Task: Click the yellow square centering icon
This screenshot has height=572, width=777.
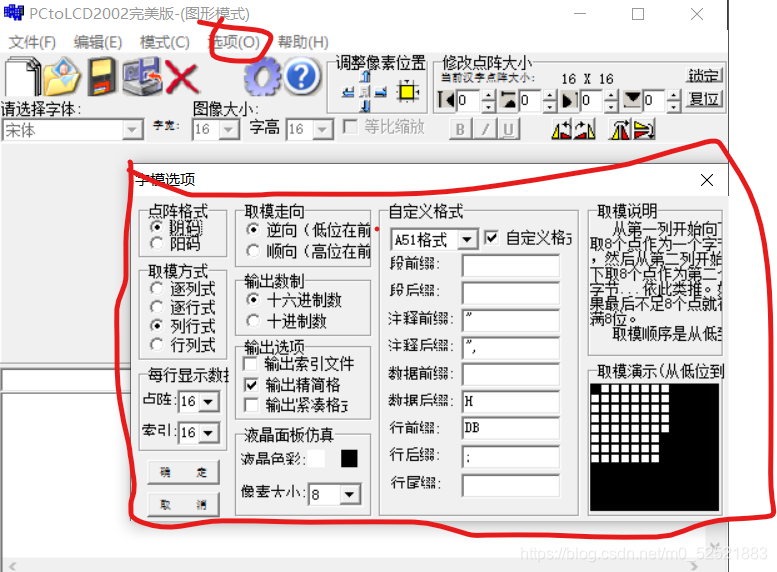Action: 408,92
